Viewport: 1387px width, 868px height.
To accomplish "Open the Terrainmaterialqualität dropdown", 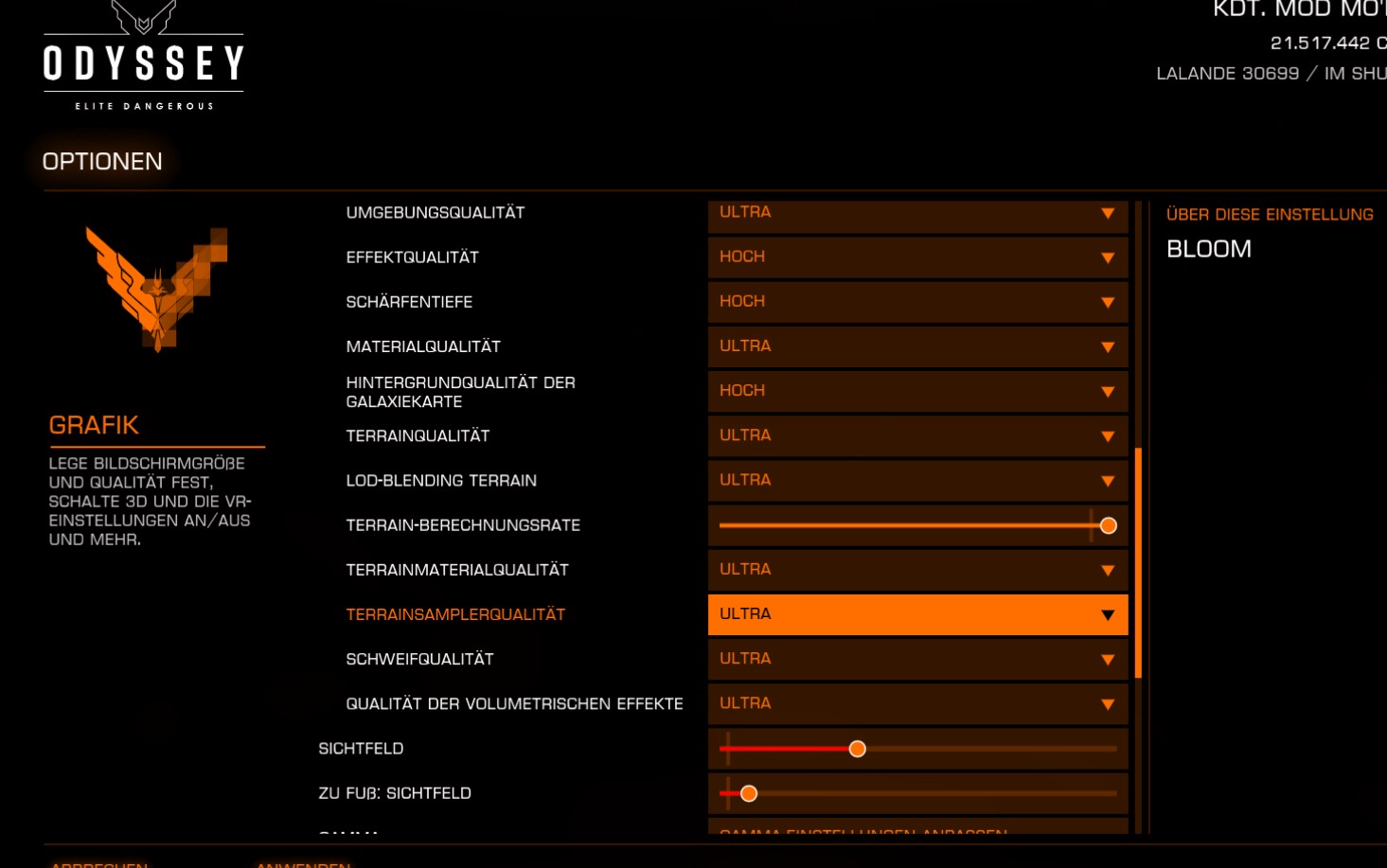I will coord(916,569).
